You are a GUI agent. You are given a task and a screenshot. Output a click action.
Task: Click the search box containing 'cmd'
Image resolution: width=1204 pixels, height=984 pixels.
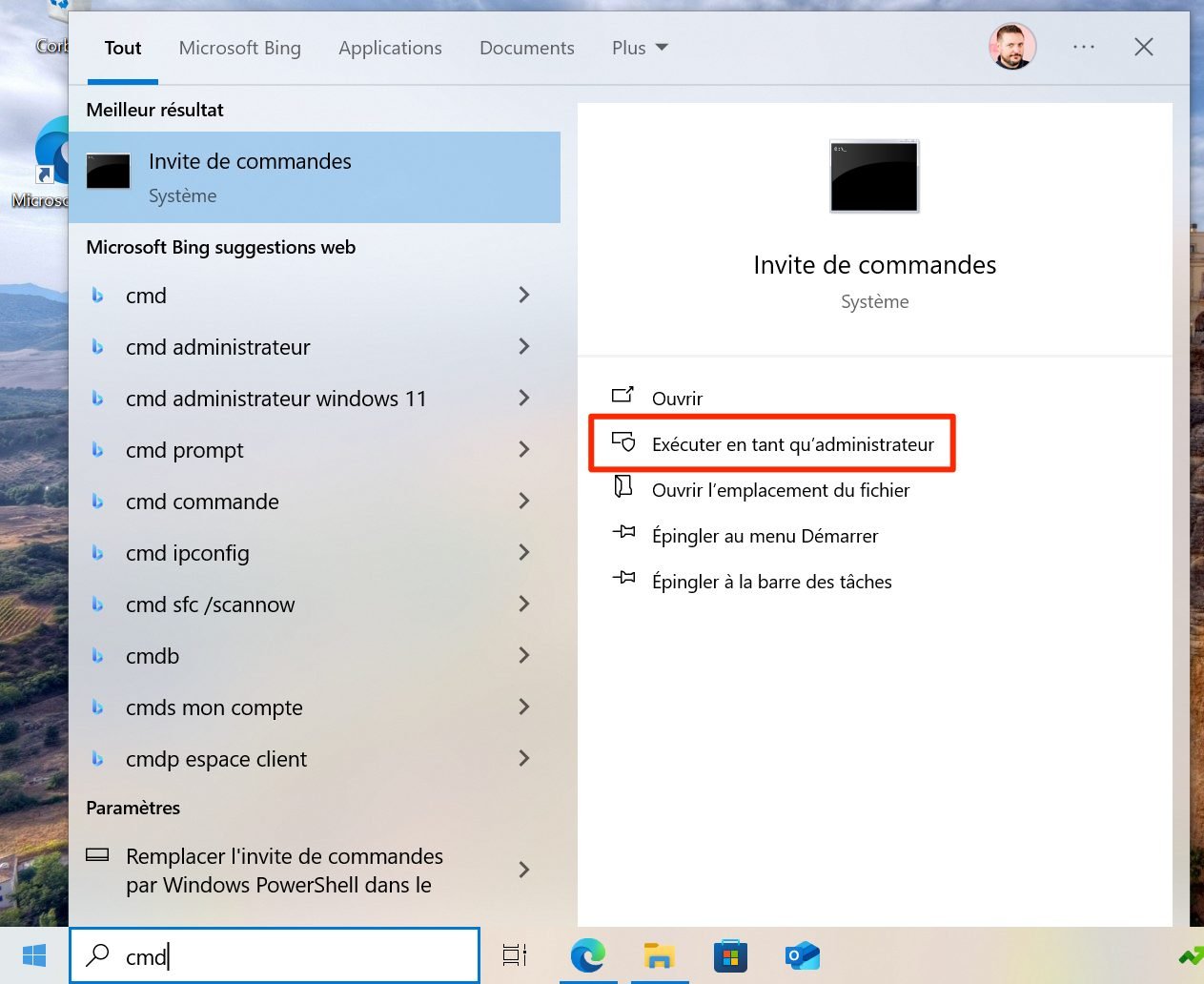[x=286, y=955]
